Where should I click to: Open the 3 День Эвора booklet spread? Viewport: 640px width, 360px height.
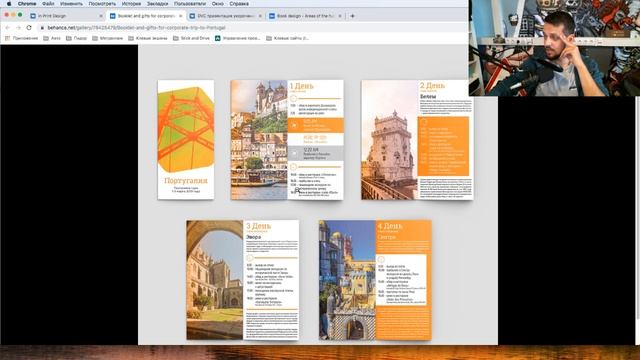pyautogui.click(x=243, y=280)
